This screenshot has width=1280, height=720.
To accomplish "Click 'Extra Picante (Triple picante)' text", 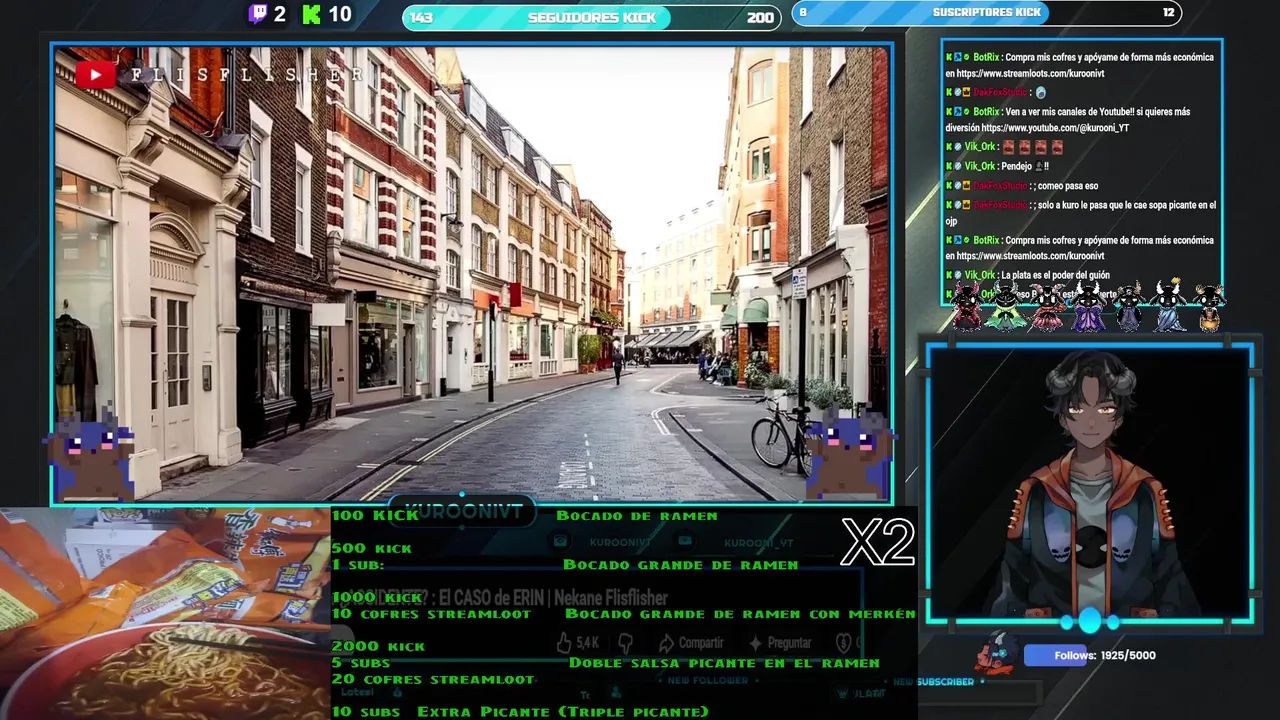I will coord(563,712).
